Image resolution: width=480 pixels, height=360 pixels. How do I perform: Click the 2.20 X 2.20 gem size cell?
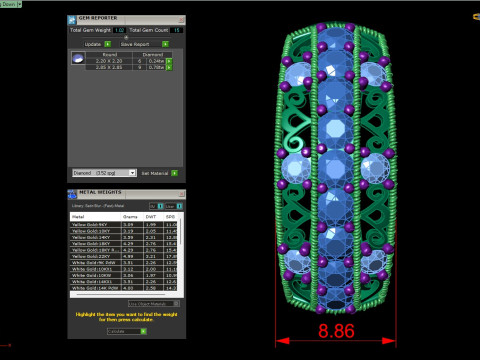(x=109, y=61)
